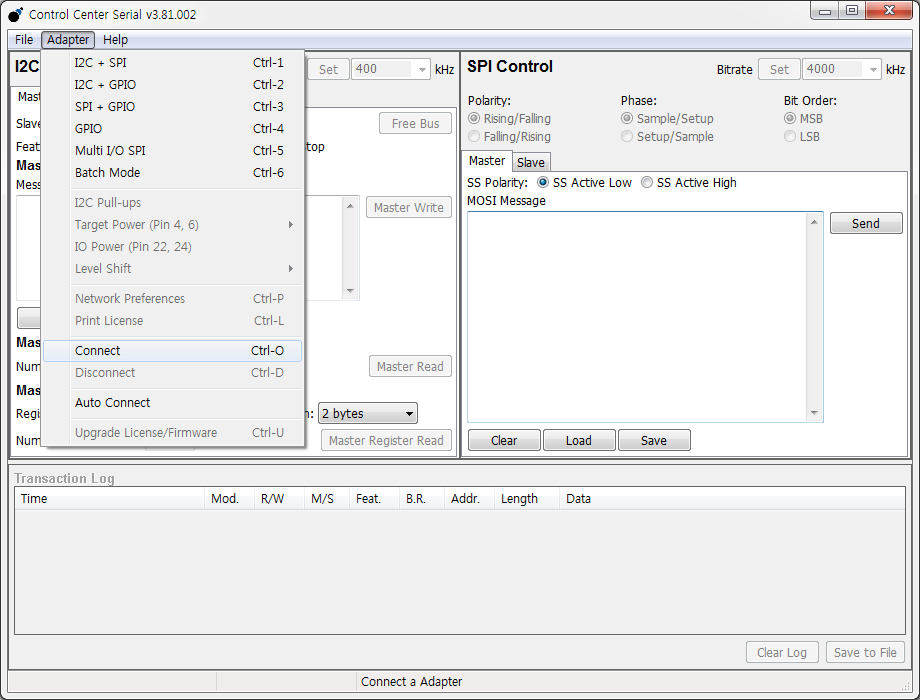
Task: Open I2C bitrate 400 dropdown
Action: [422, 69]
